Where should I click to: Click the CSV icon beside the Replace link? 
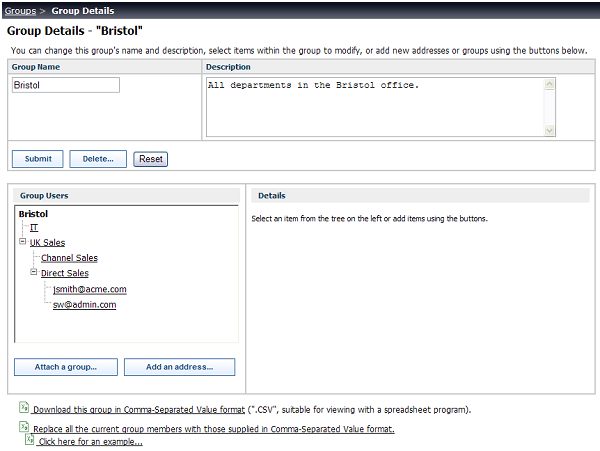(x=24, y=427)
